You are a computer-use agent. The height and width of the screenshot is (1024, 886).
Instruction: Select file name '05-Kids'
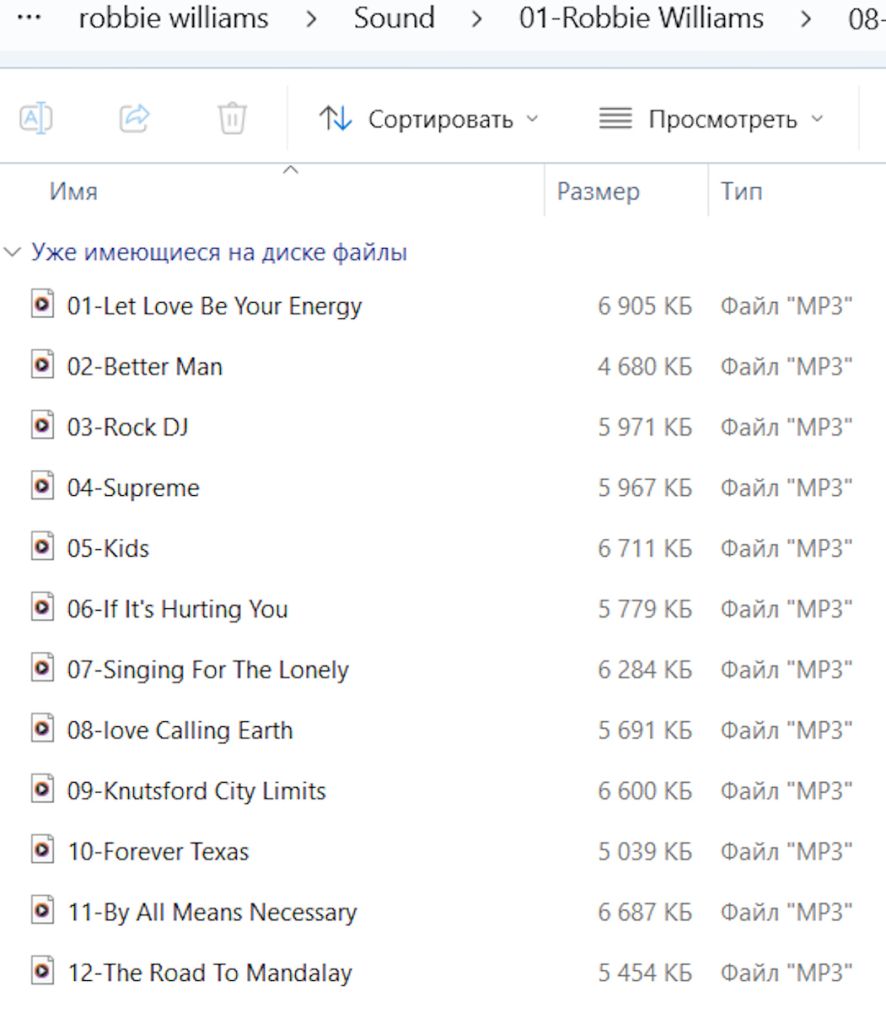(x=108, y=549)
